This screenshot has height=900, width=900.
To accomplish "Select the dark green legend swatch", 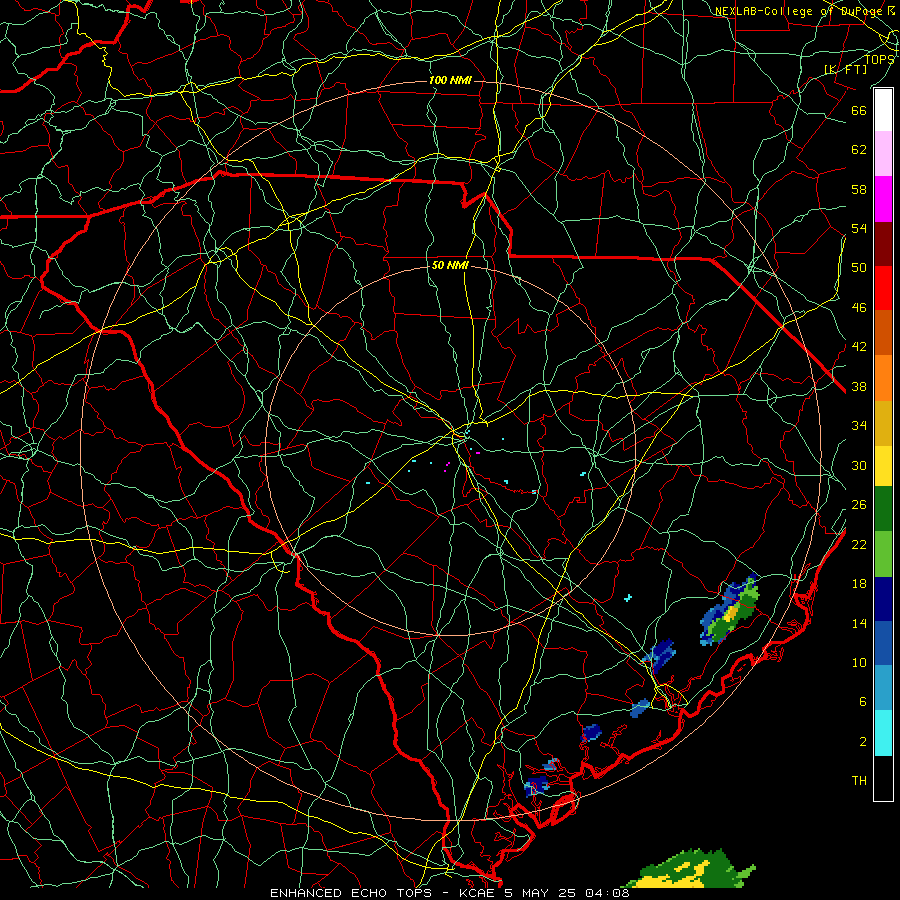I will (x=883, y=509).
